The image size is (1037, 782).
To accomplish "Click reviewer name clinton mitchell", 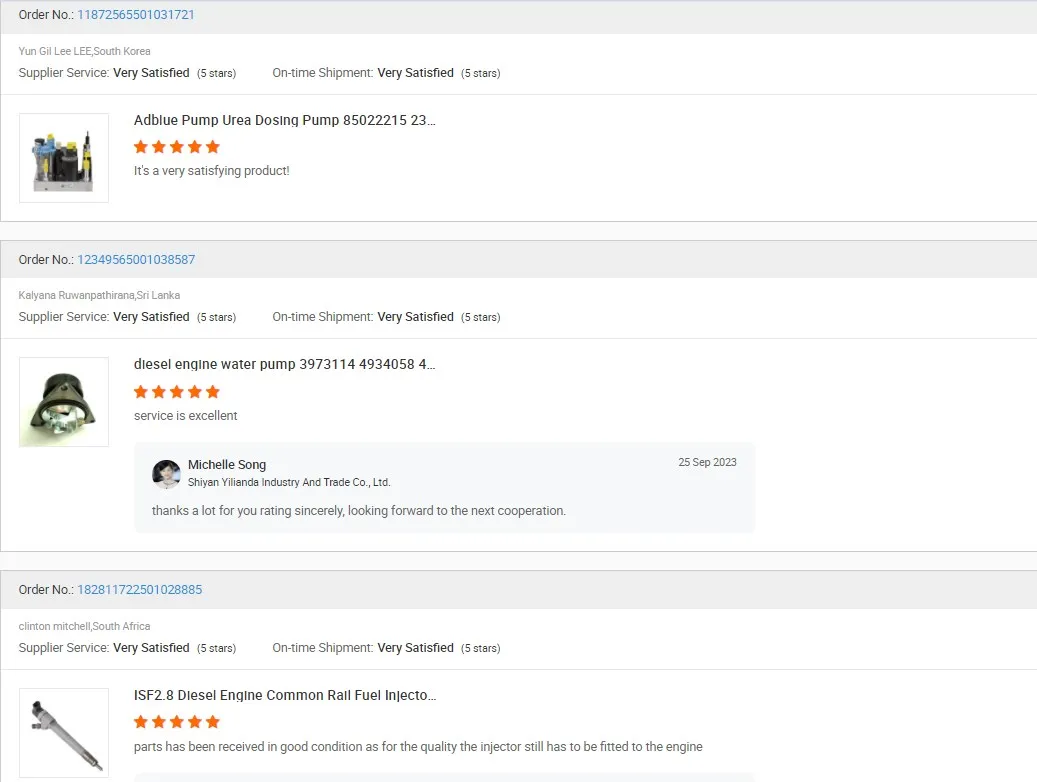I will click(x=54, y=627).
